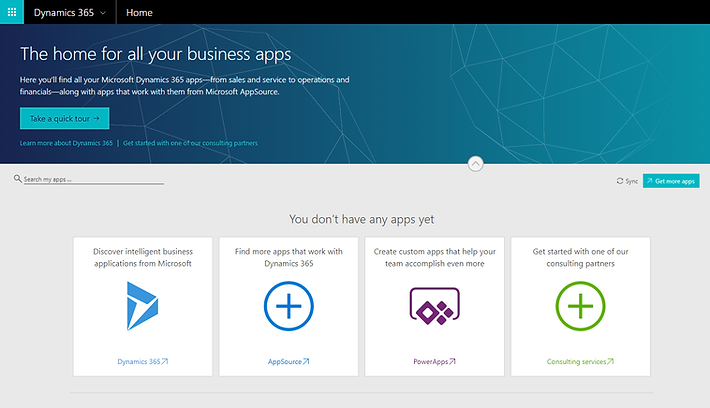Open the PowerApps link

point(435,361)
